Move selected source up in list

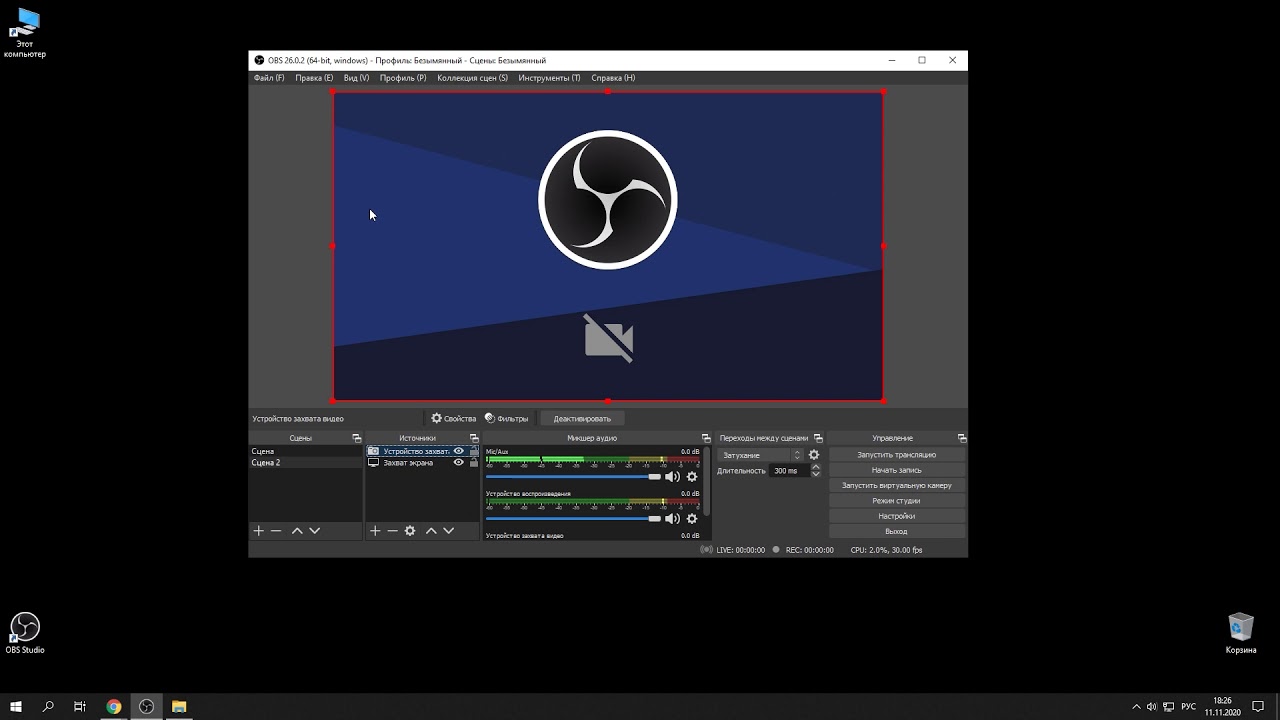pos(431,531)
